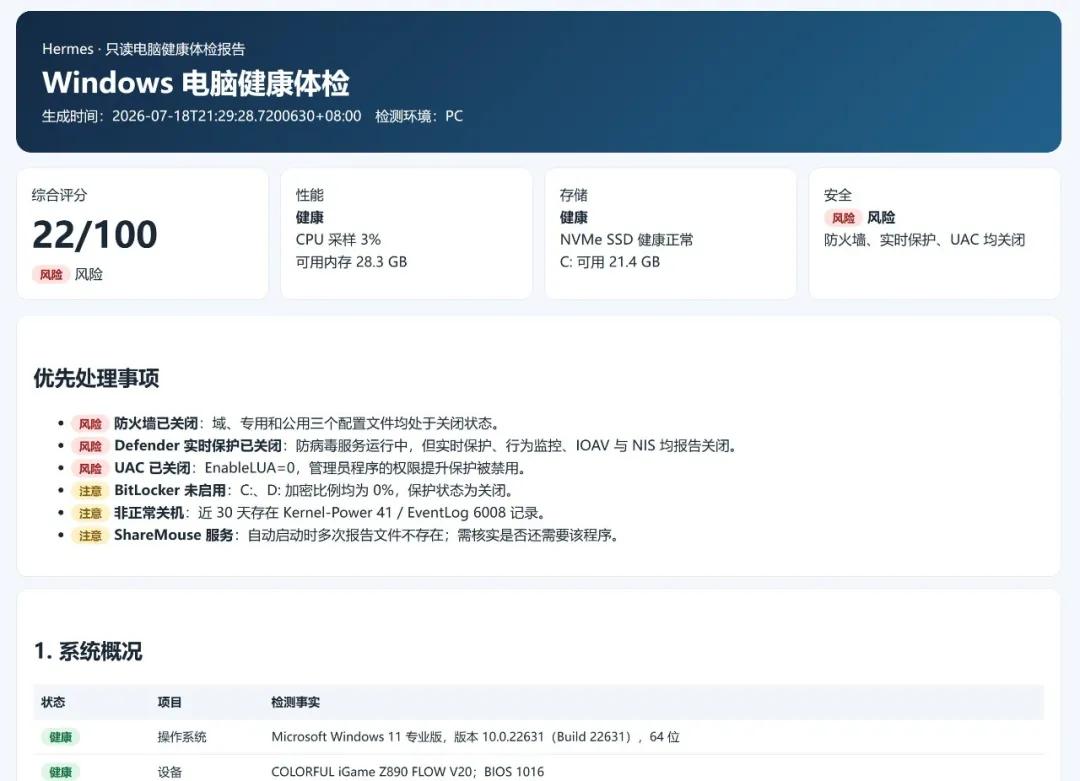This screenshot has height=781, width=1080.
Task: Click the 风险 badge in the 安全 card
Action: [x=843, y=218]
